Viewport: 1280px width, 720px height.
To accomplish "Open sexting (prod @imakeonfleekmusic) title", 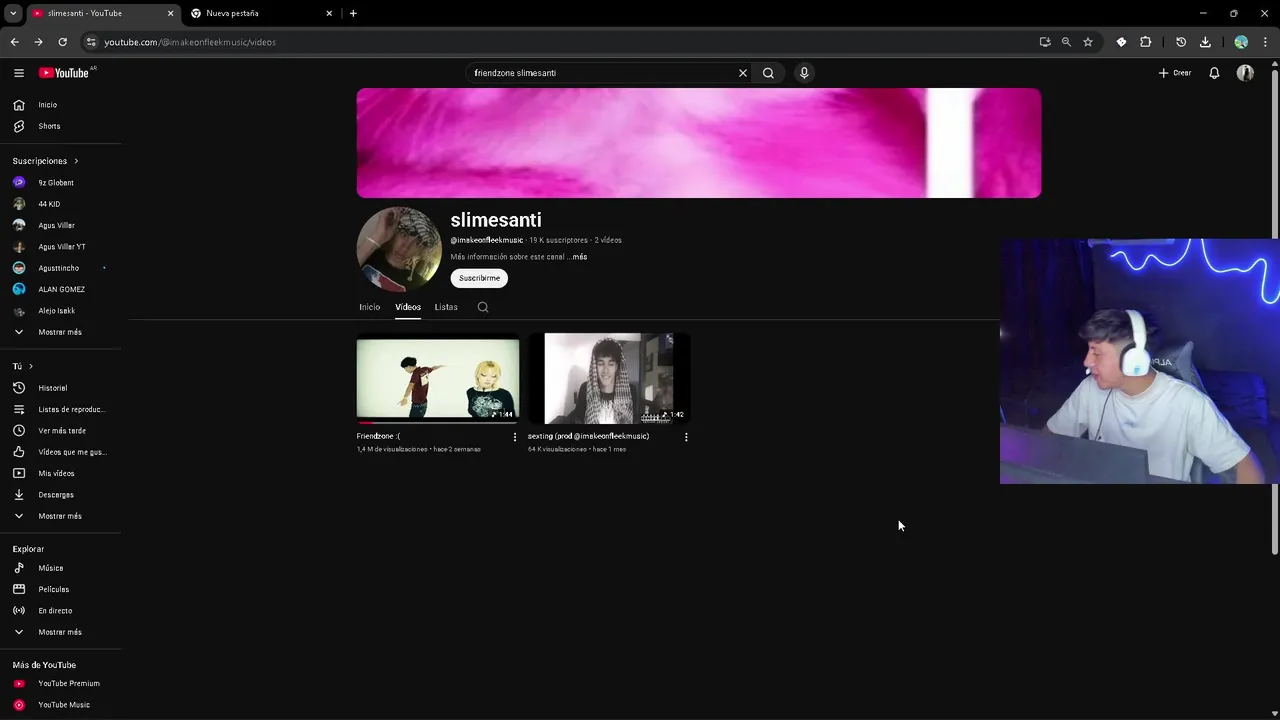I will click(x=588, y=436).
